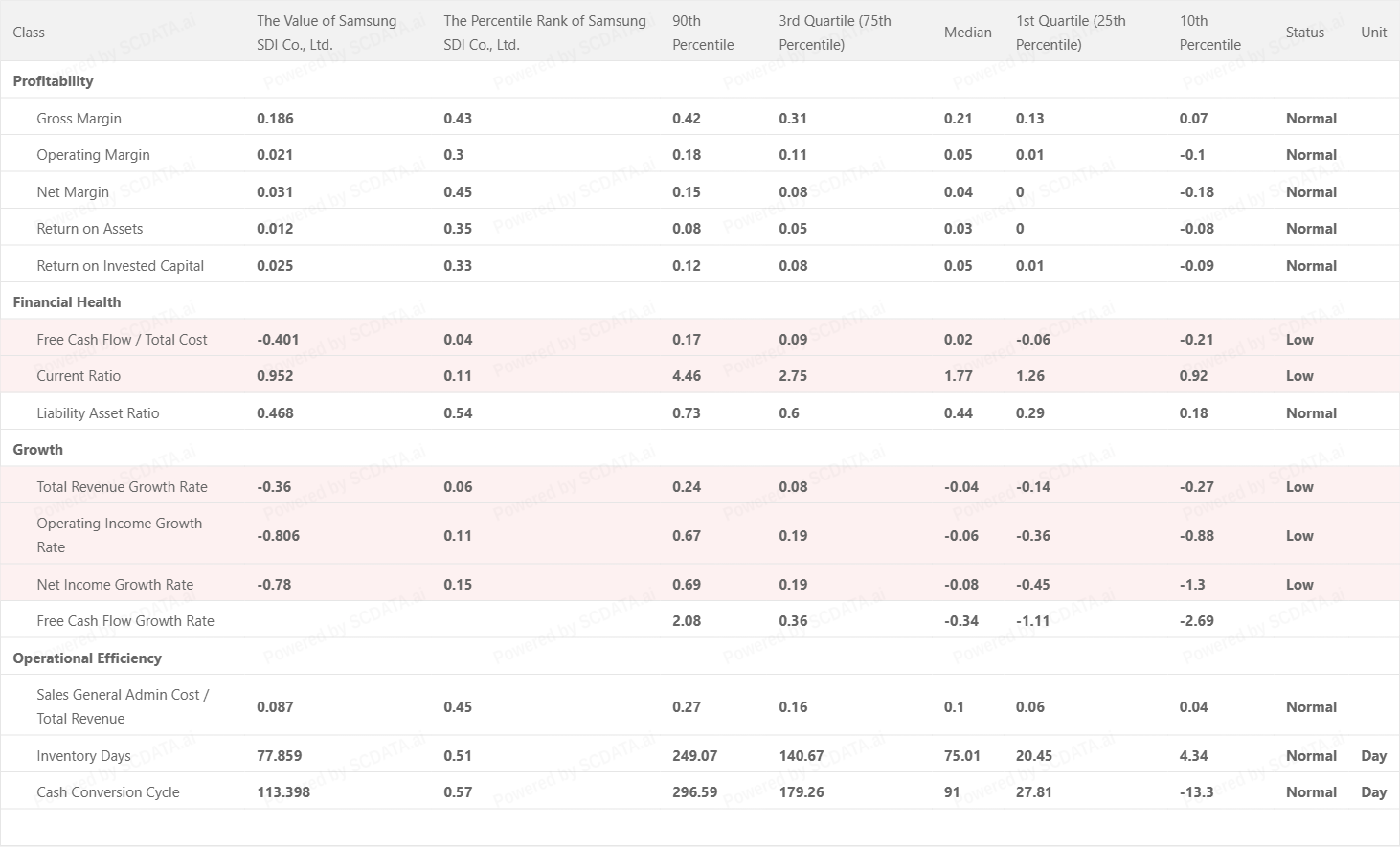Image resolution: width=1400 pixels, height=847 pixels.
Task: Click the Operational Efficiency section heading
Action: (87, 658)
